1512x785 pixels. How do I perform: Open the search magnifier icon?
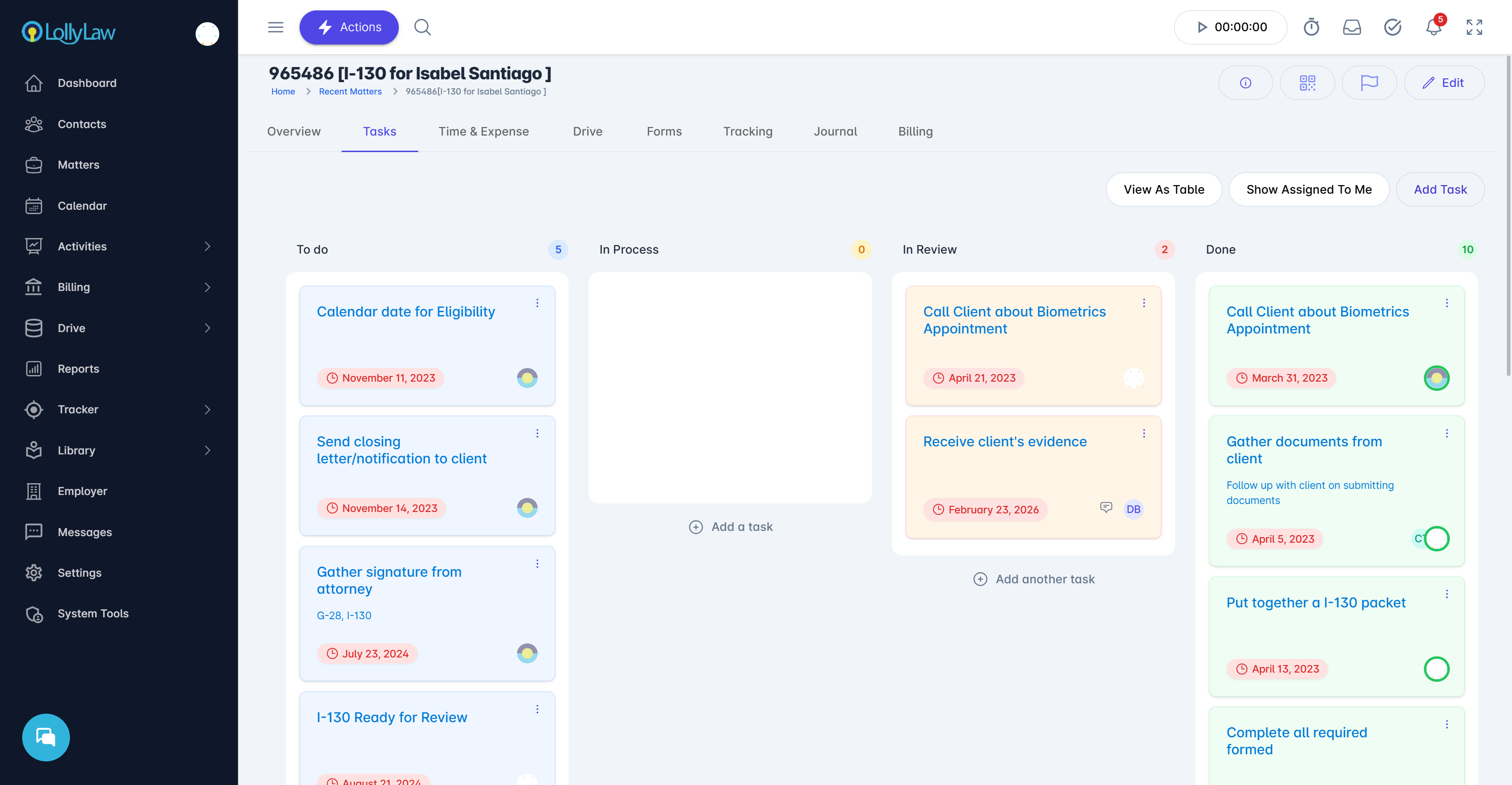(x=422, y=27)
